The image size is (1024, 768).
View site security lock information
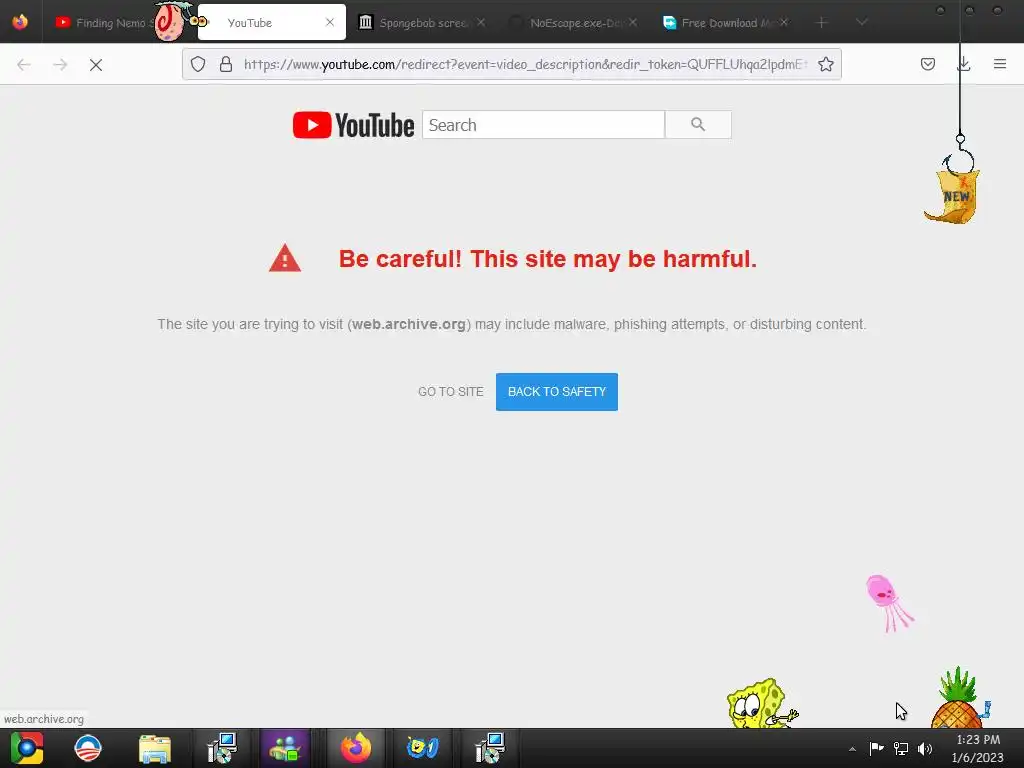(226, 64)
